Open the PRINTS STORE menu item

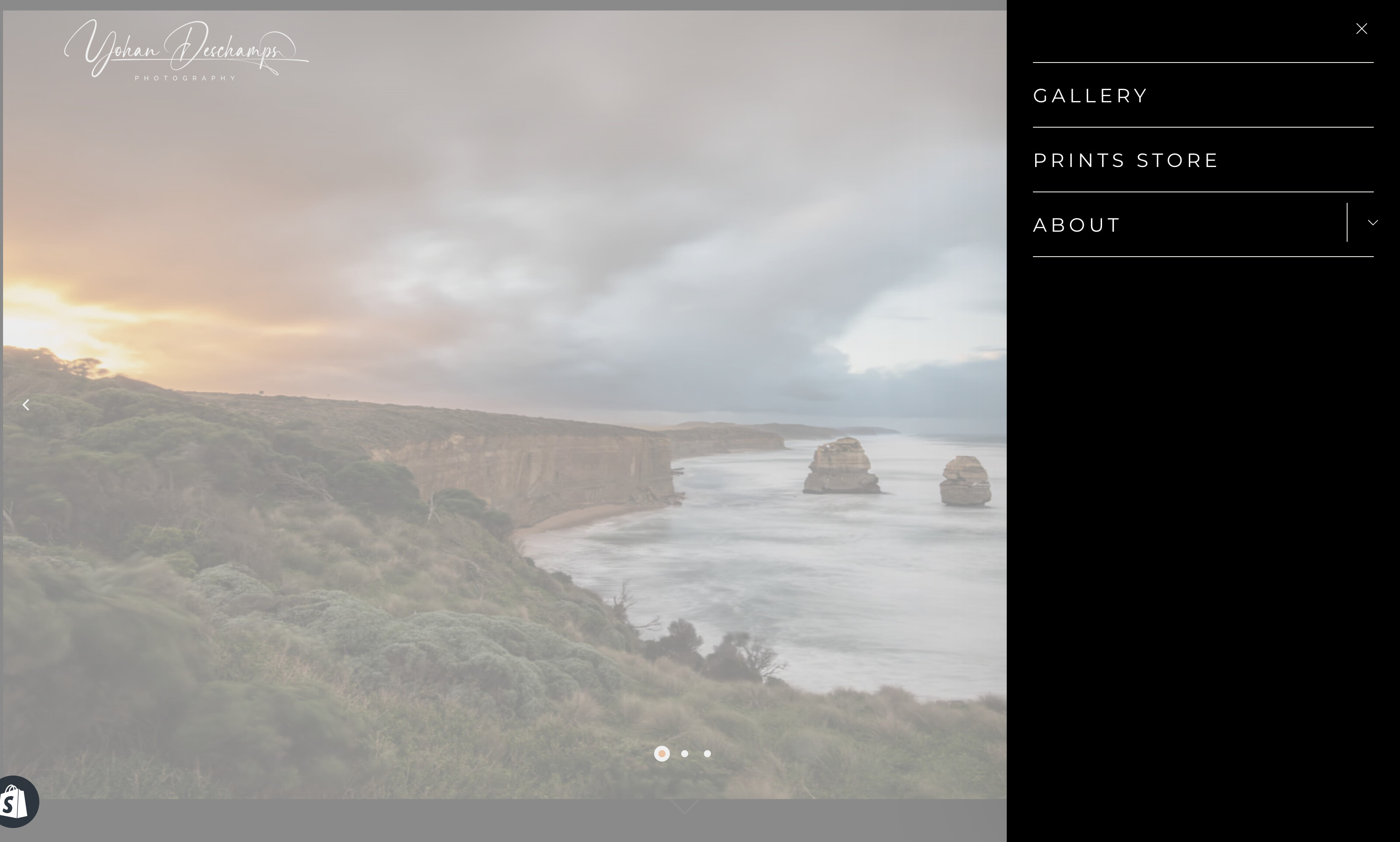click(x=1125, y=160)
